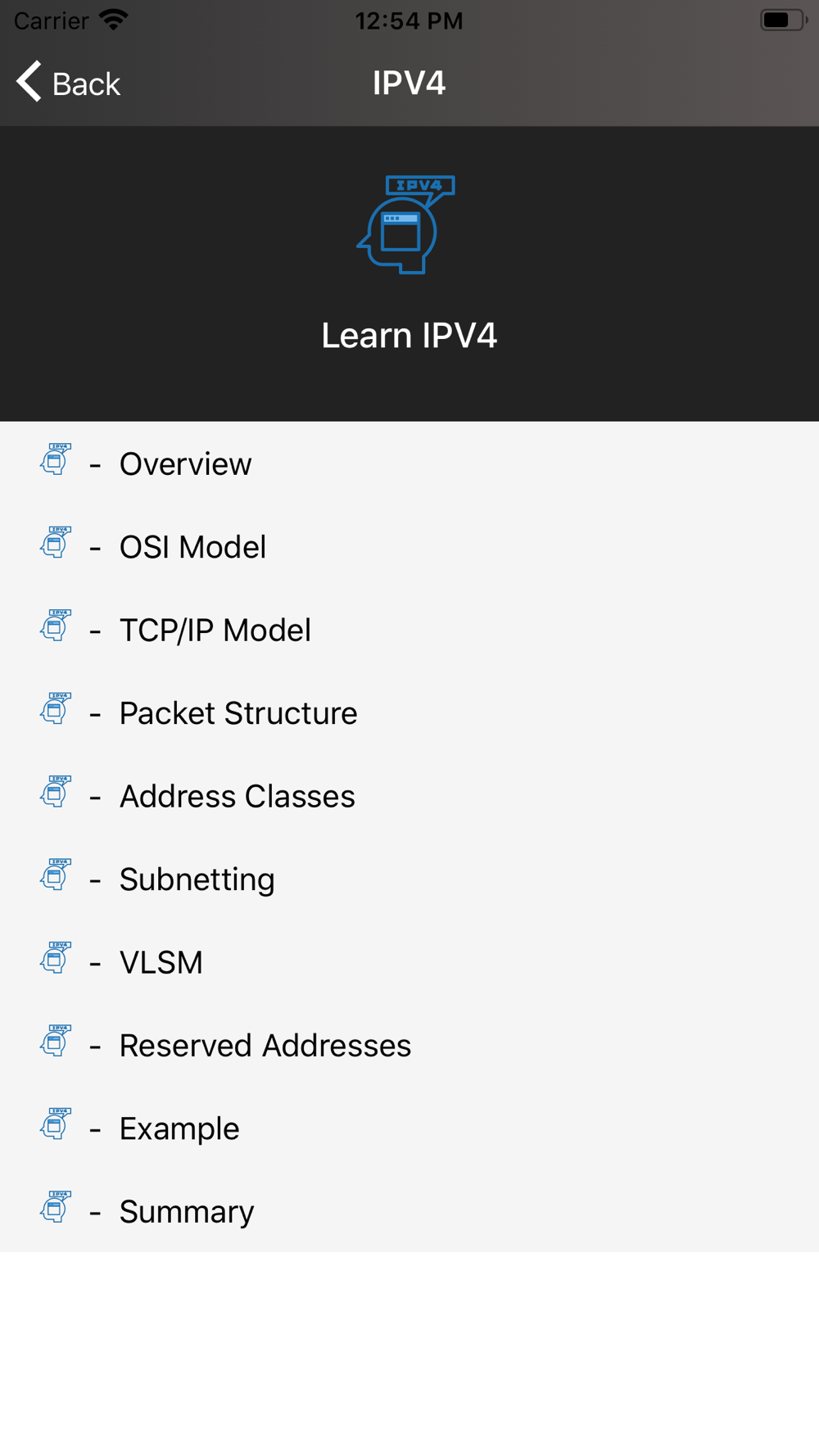Tap the Back chevron arrow icon

(x=29, y=82)
